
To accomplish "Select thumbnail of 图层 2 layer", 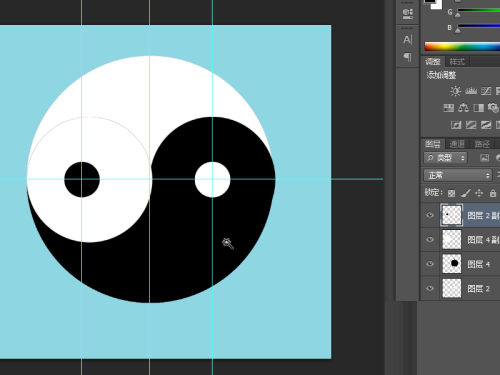I will coord(452,288).
